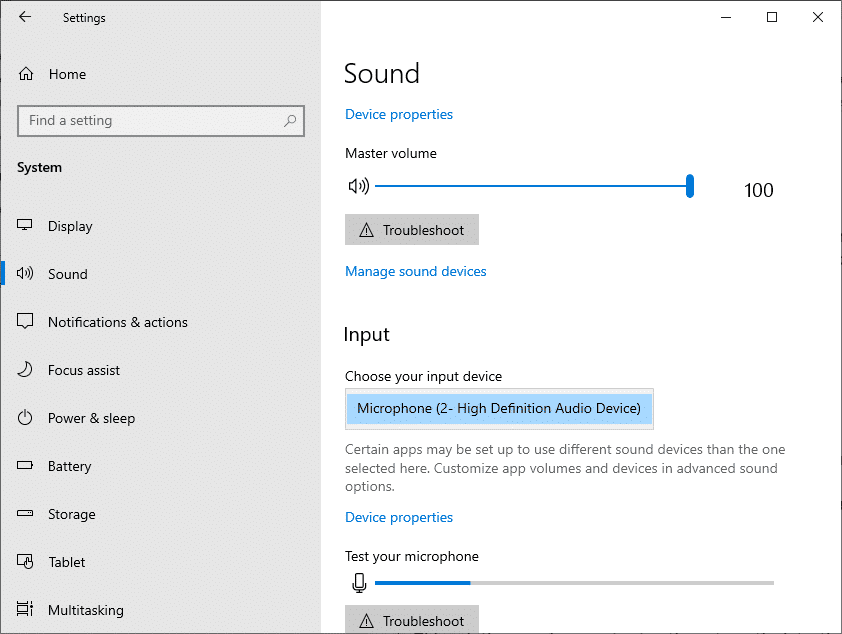Go to Home from the navigation pane
The width and height of the screenshot is (842, 634).
click(x=66, y=73)
